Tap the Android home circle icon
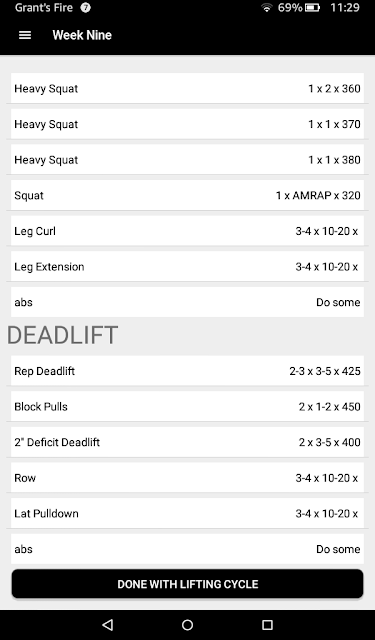Viewport: 375px width, 640px height. [x=187, y=624]
